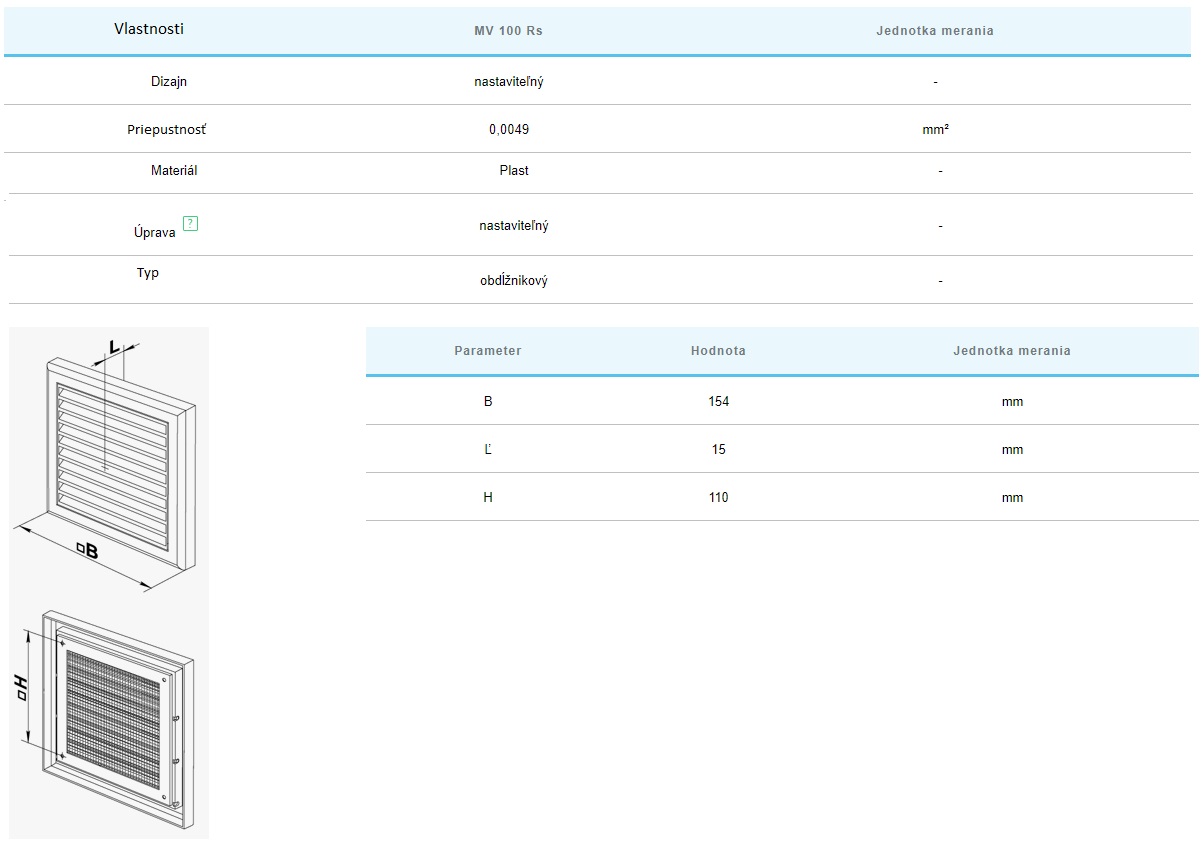Image resolution: width=1203 pixels, height=864 pixels.
Task: Click the Parameter column header
Action: (x=487, y=351)
